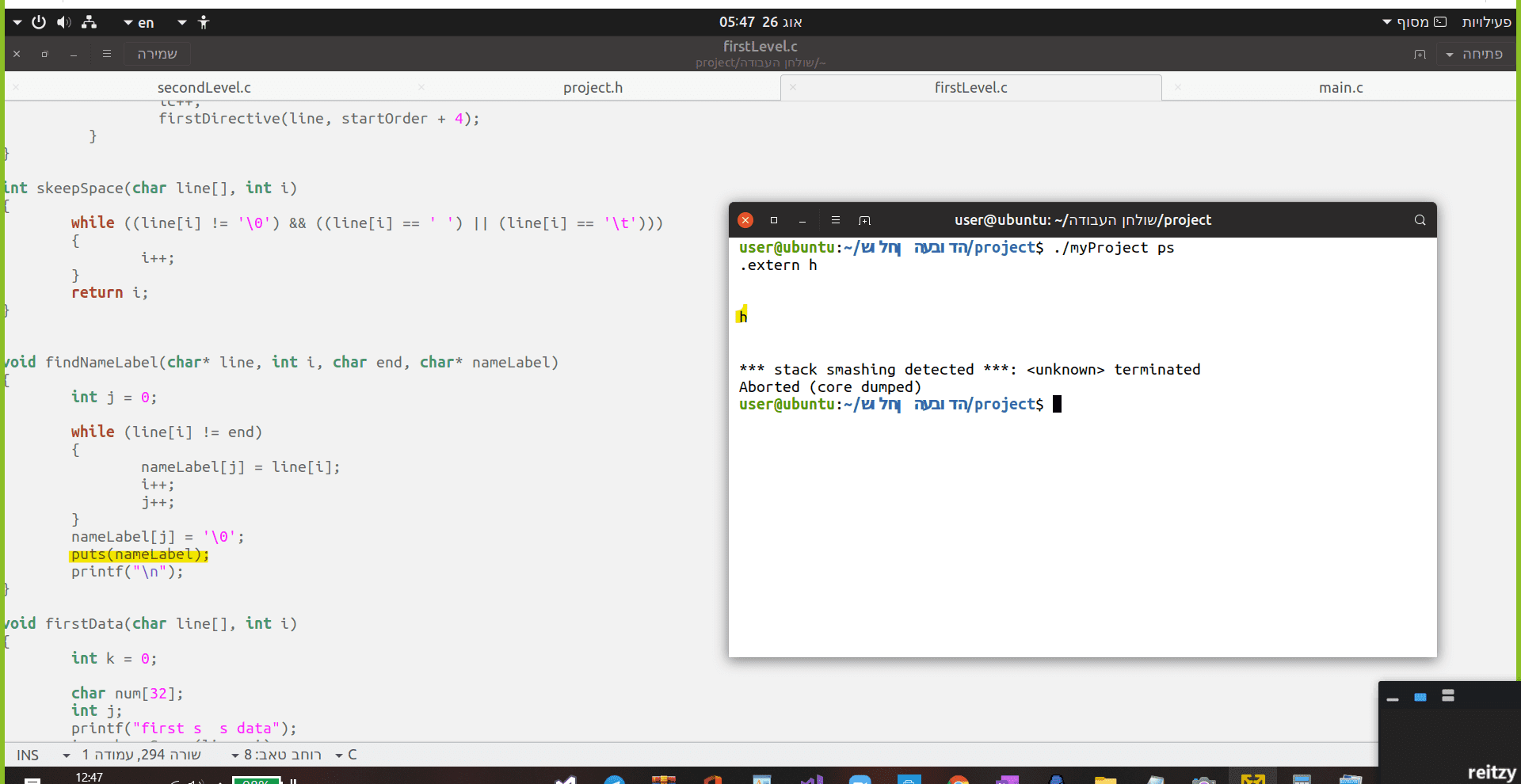Viewport: 1521px width, 784px height.
Task: Click the Activities (פעילויות) button
Action: [x=1486, y=22]
